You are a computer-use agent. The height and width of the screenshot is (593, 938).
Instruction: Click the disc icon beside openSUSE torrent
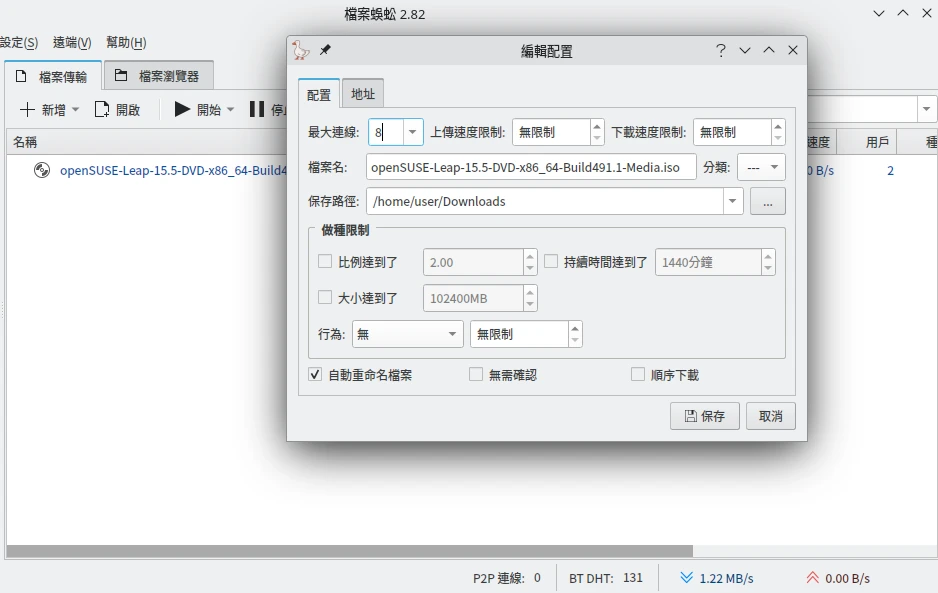[x=42, y=170]
